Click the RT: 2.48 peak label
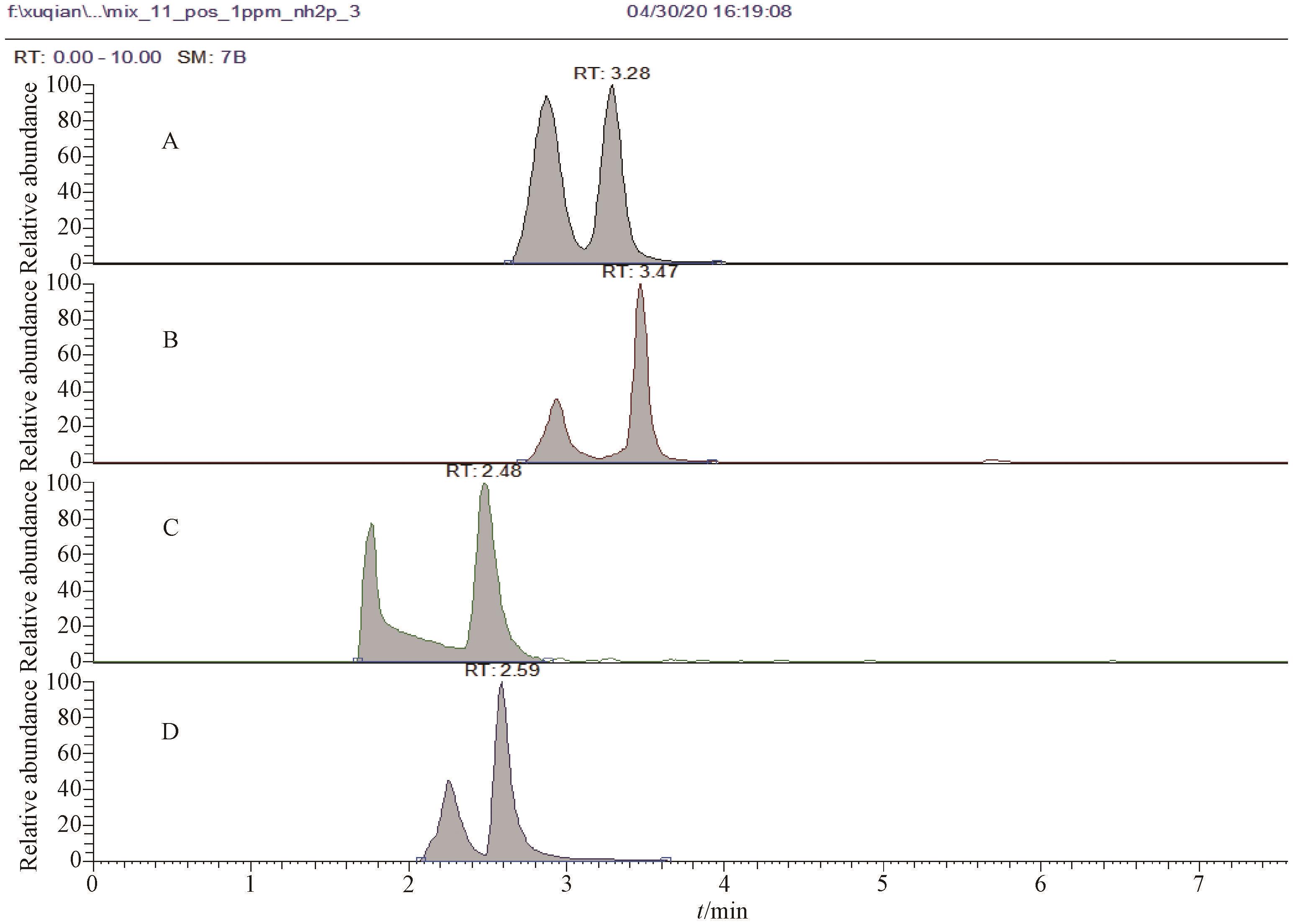Screen dimensions: 1293x924 [x=483, y=471]
